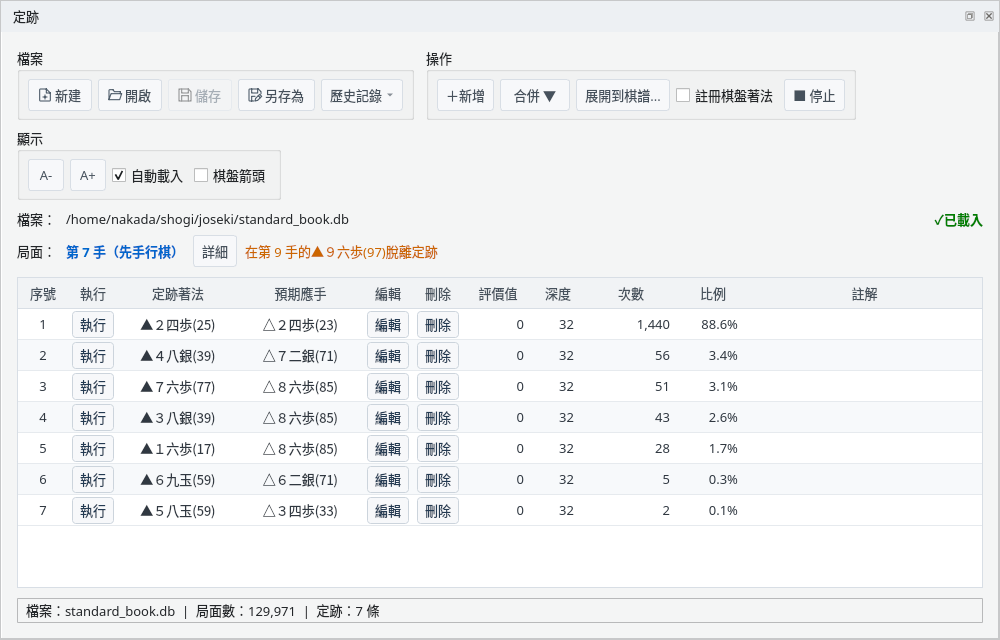Open position details with 詳細 button
1000x640 pixels.
point(215,252)
